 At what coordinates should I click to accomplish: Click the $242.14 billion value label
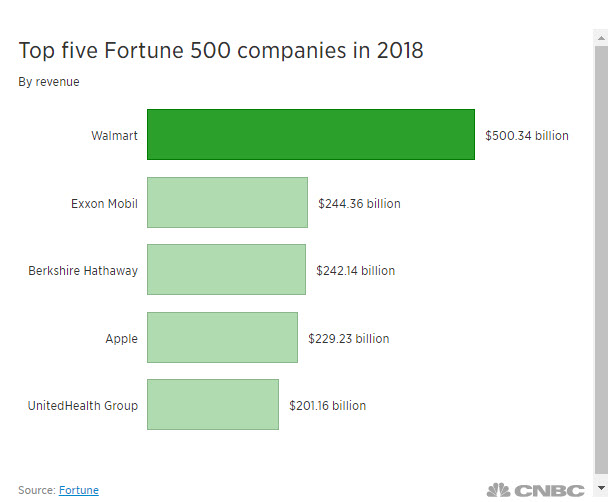[357, 270]
